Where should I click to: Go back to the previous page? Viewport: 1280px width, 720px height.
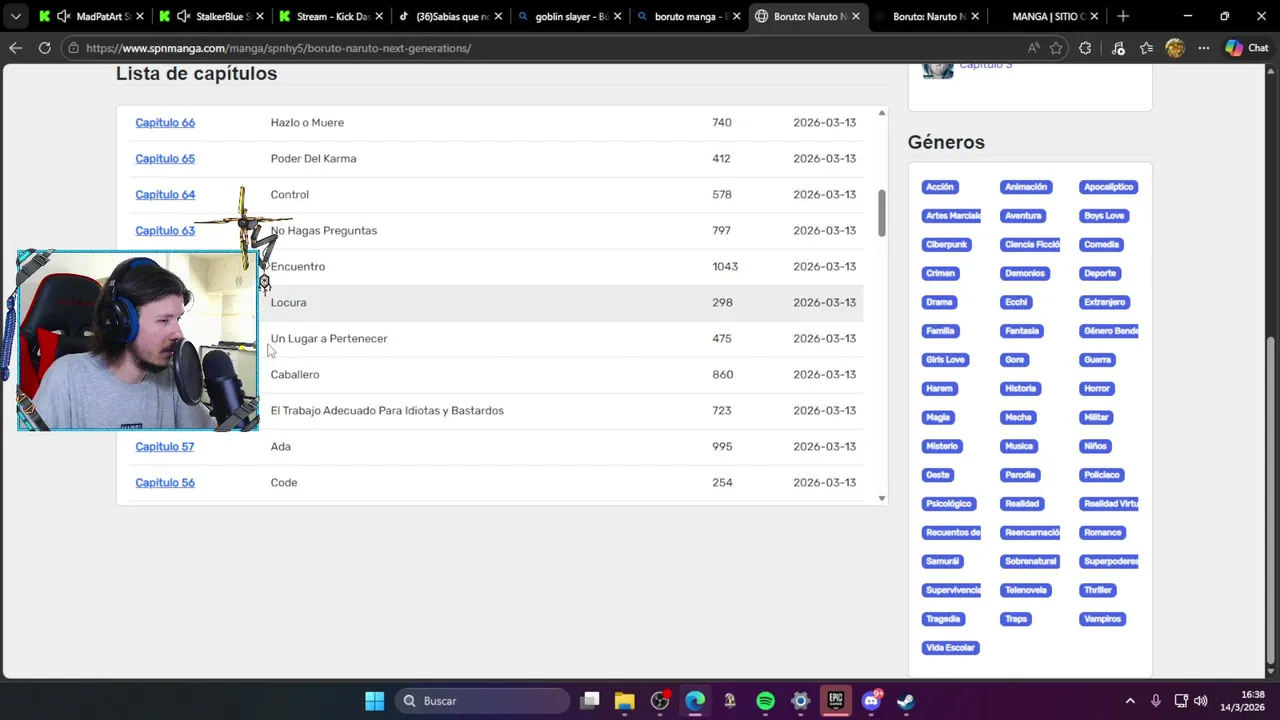pyautogui.click(x=15, y=48)
